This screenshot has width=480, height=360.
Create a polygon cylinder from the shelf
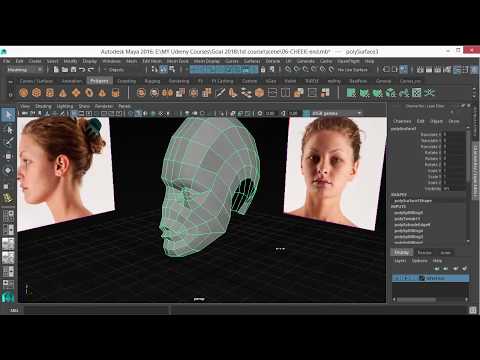click(x=50, y=92)
